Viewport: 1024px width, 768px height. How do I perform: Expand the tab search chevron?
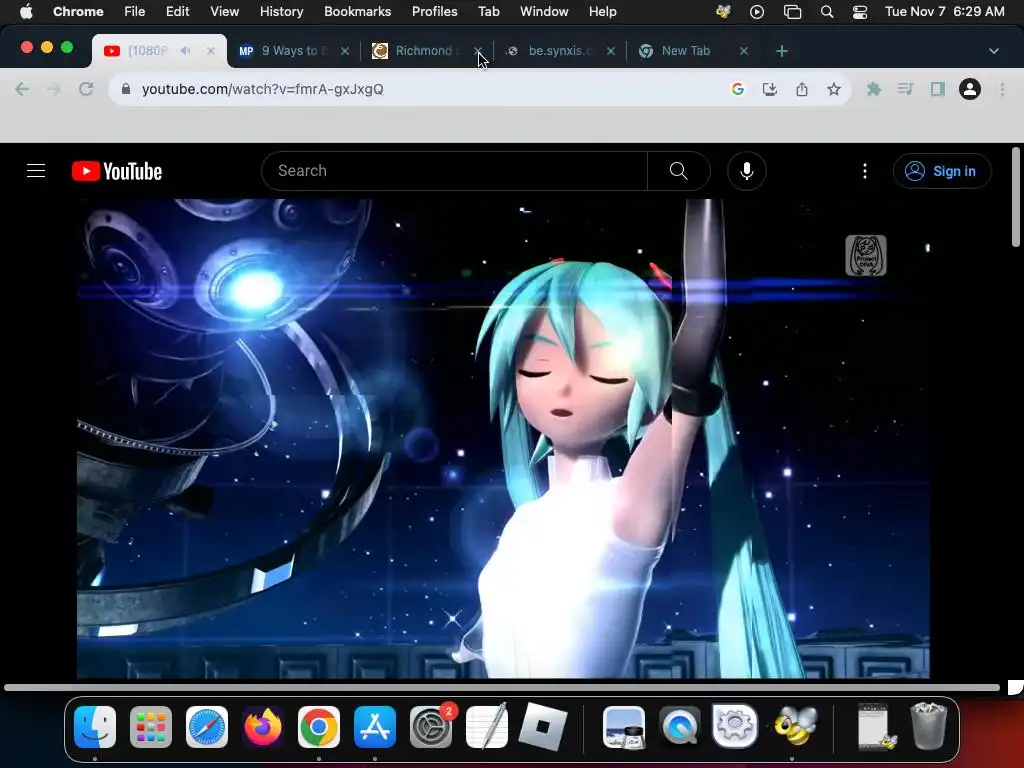pos(994,51)
